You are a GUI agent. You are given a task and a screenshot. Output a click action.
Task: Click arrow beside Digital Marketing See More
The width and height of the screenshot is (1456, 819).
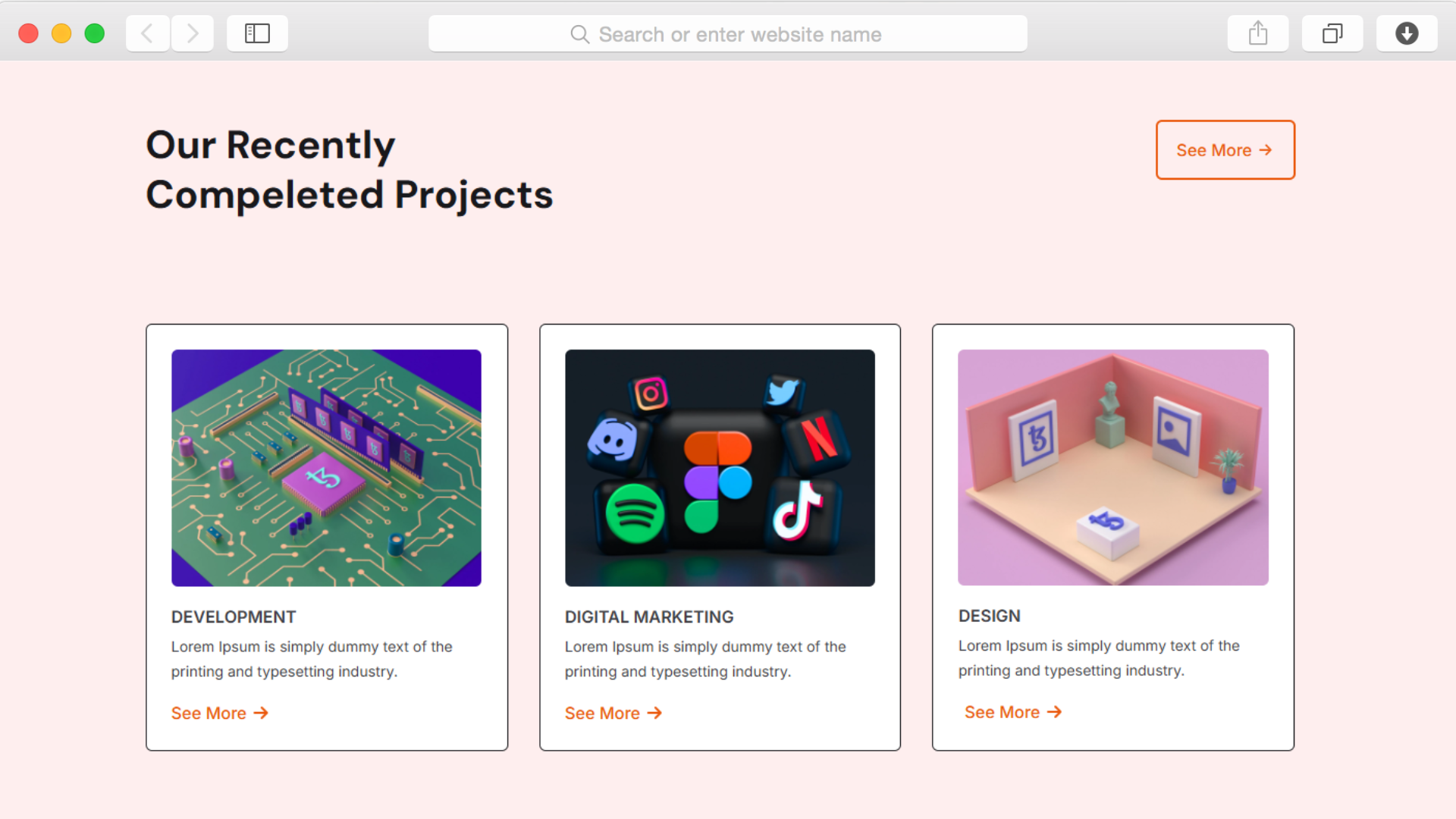click(x=654, y=713)
